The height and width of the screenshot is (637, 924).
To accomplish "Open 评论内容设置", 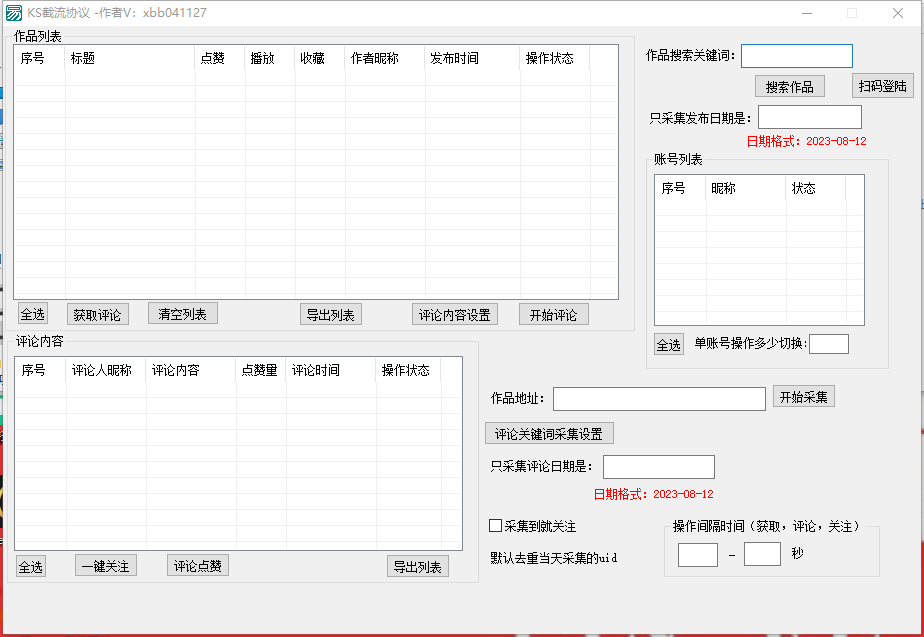I will tap(454, 315).
